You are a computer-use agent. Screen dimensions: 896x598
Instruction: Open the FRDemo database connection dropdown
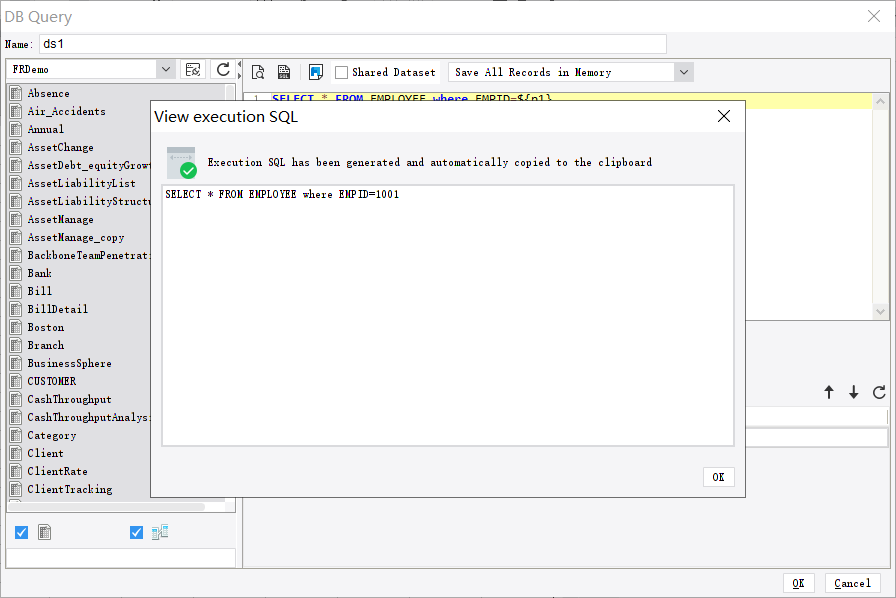(165, 69)
